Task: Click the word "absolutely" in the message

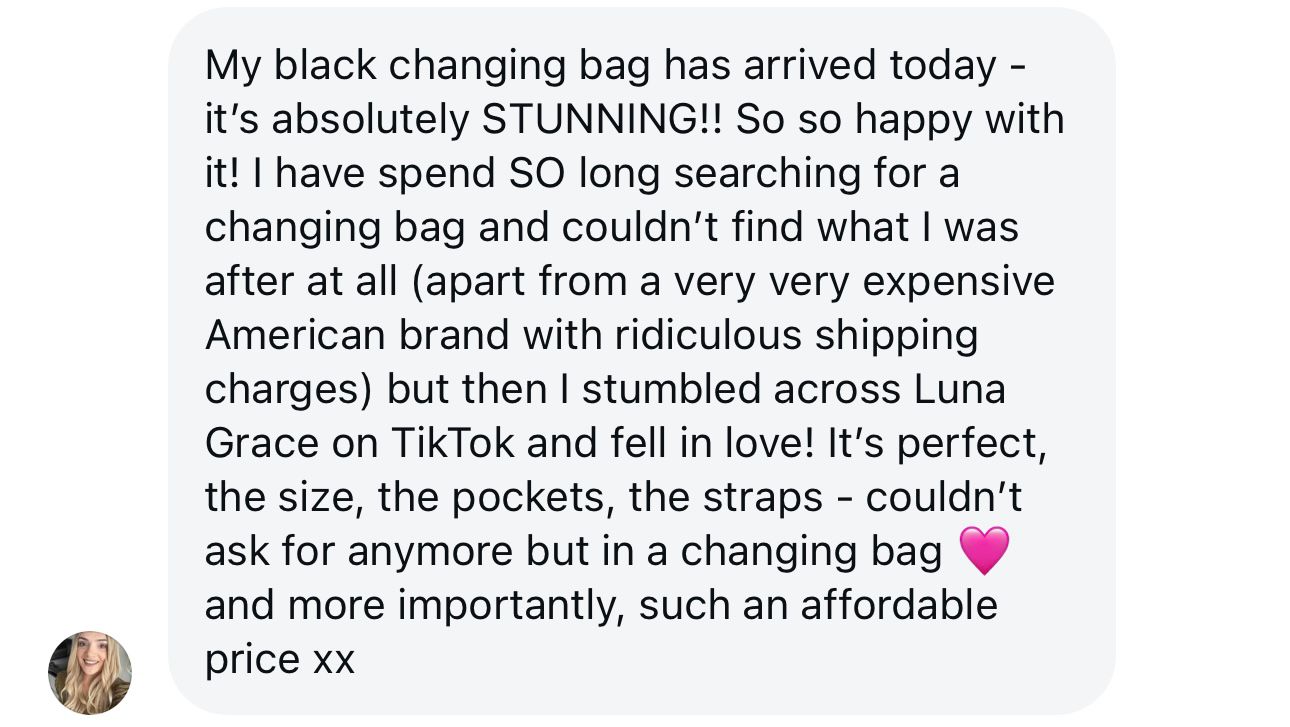Action: click(x=371, y=120)
